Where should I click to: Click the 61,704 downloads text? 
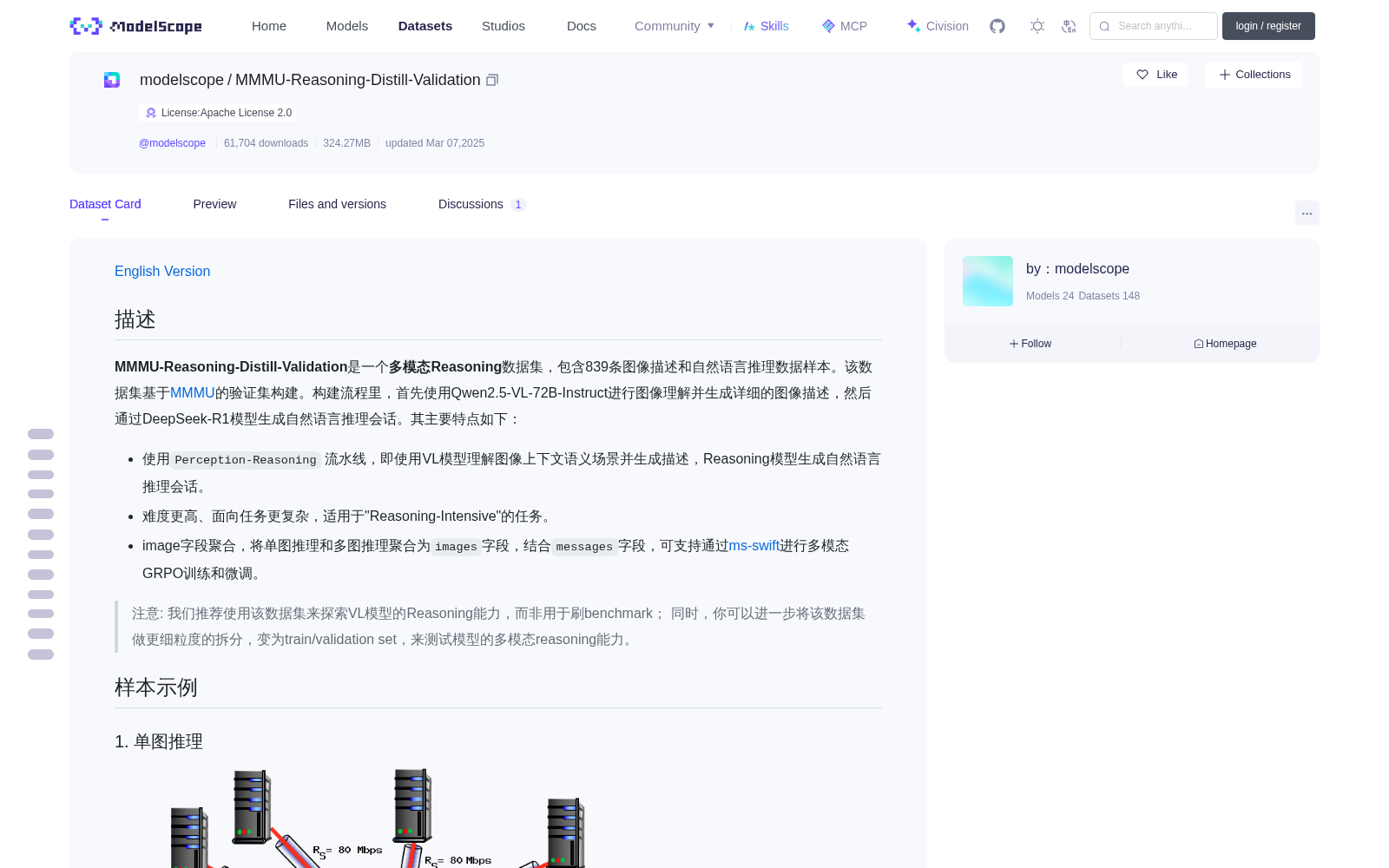(266, 143)
